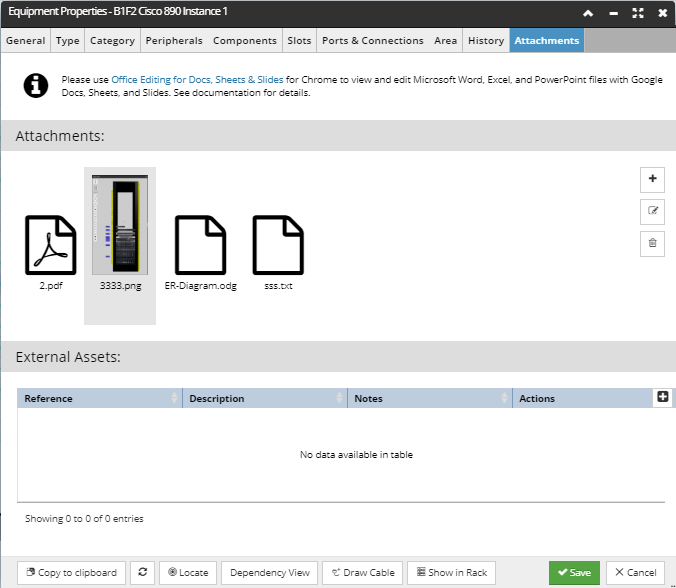
Task: Toggle fullscreen for the properties dialog
Action: (638, 13)
